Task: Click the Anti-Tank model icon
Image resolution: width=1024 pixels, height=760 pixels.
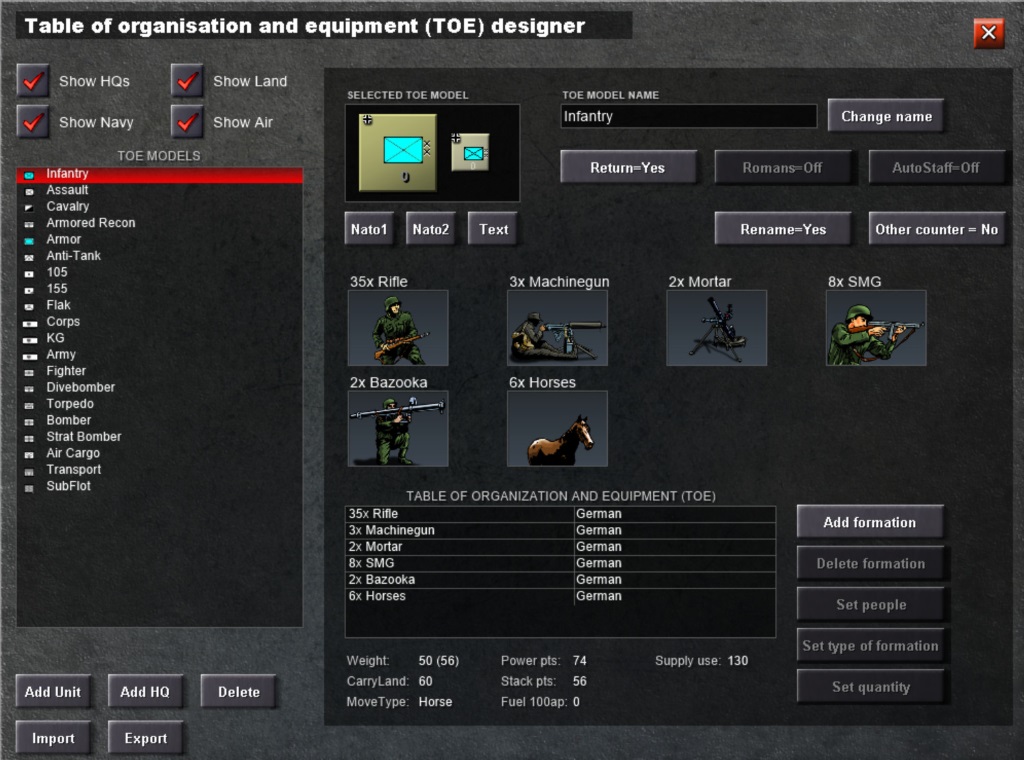Action: click(29, 257)
